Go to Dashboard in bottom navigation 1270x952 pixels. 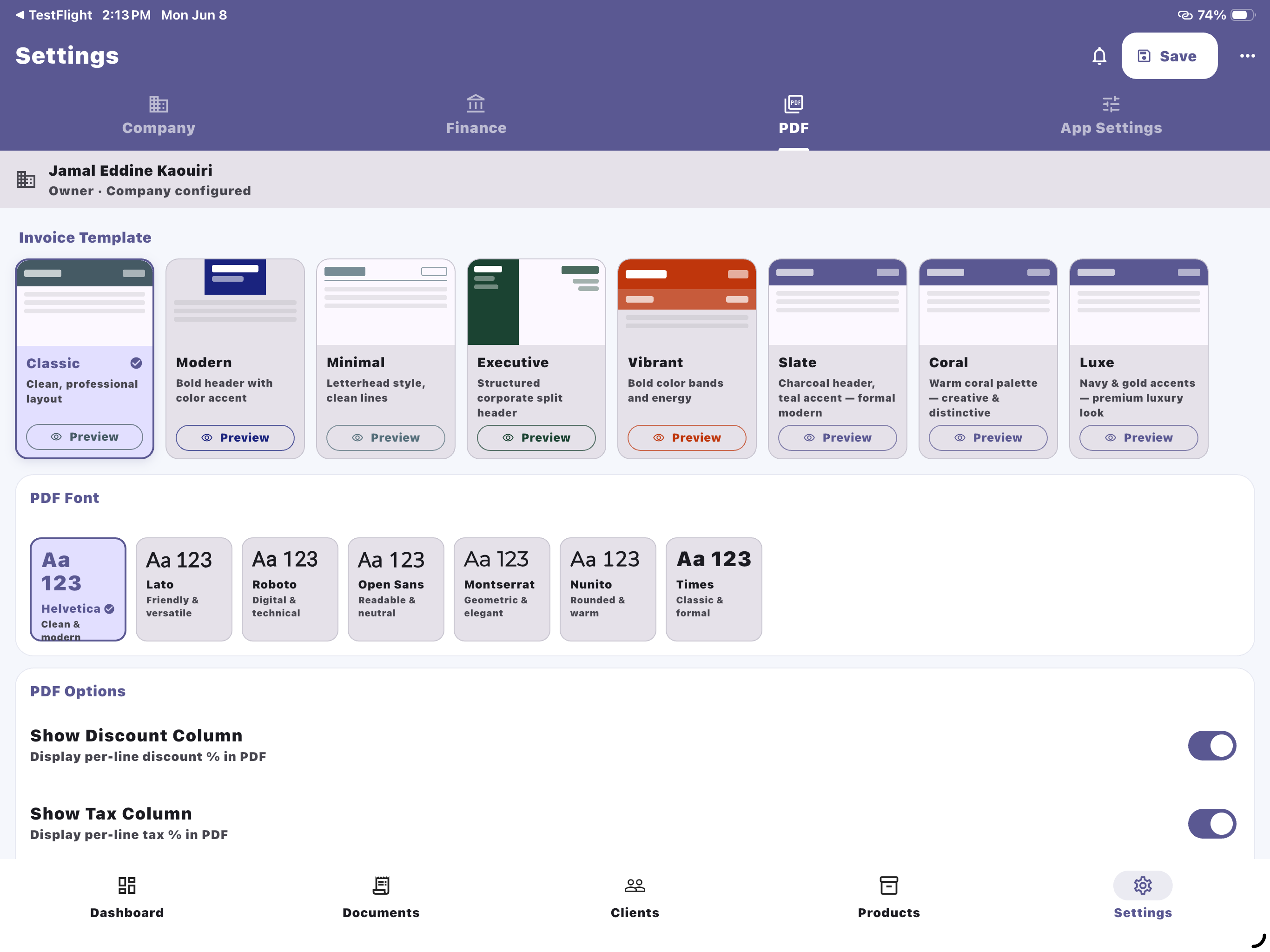point(127,897)
